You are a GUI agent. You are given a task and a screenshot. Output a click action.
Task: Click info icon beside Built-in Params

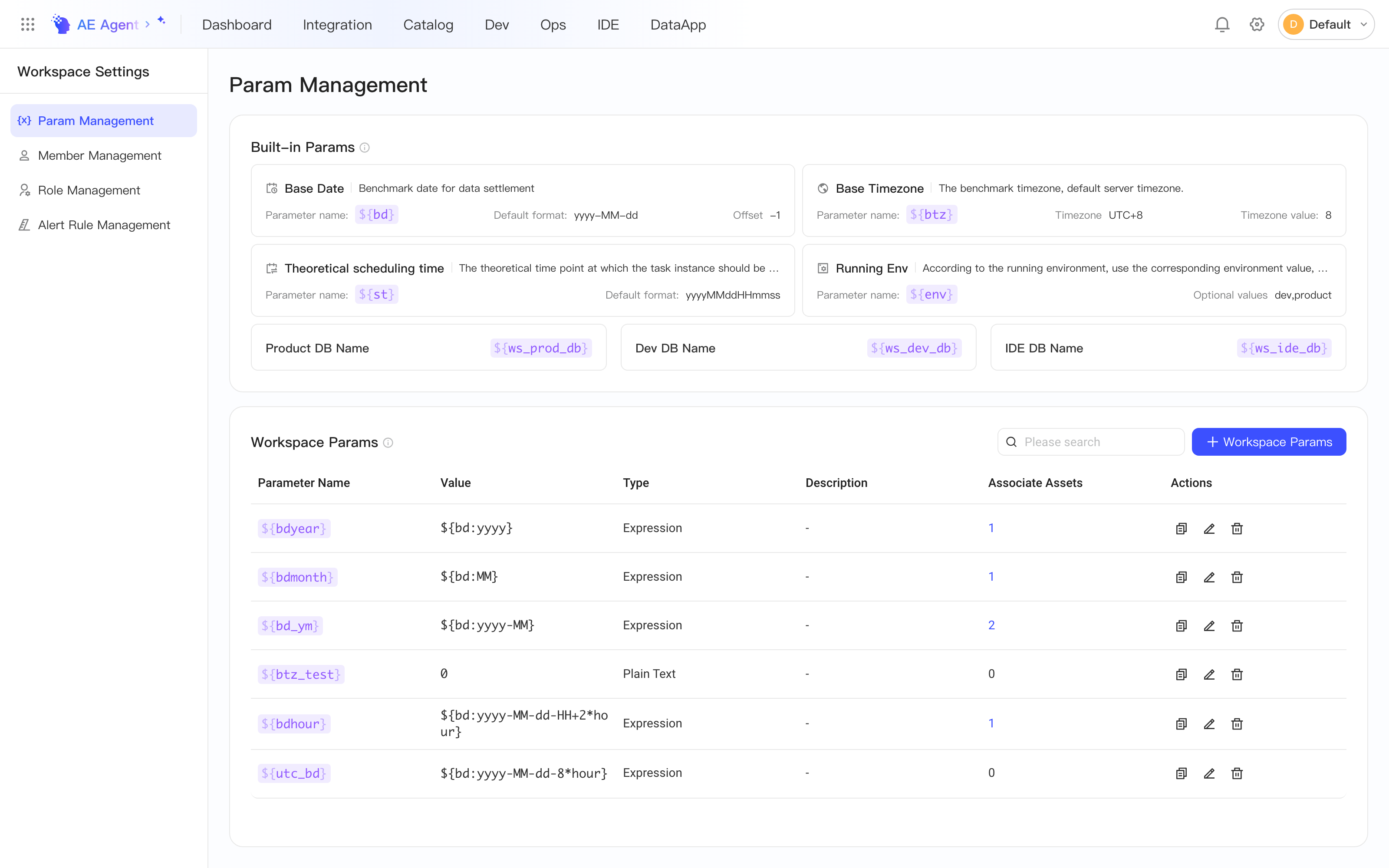[x=365, y=148]
